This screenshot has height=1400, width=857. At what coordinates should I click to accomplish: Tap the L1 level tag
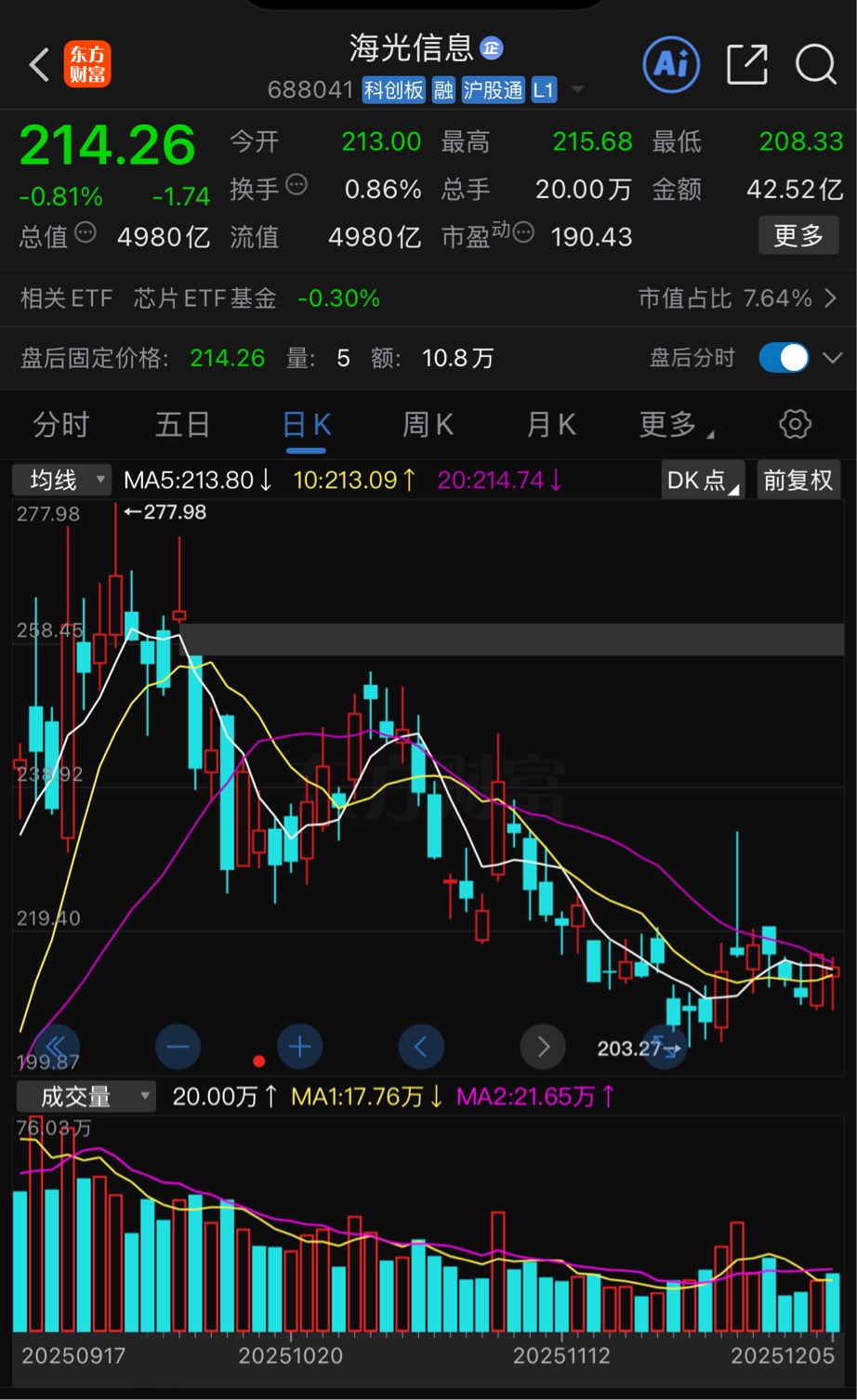(x=544, y=90)
